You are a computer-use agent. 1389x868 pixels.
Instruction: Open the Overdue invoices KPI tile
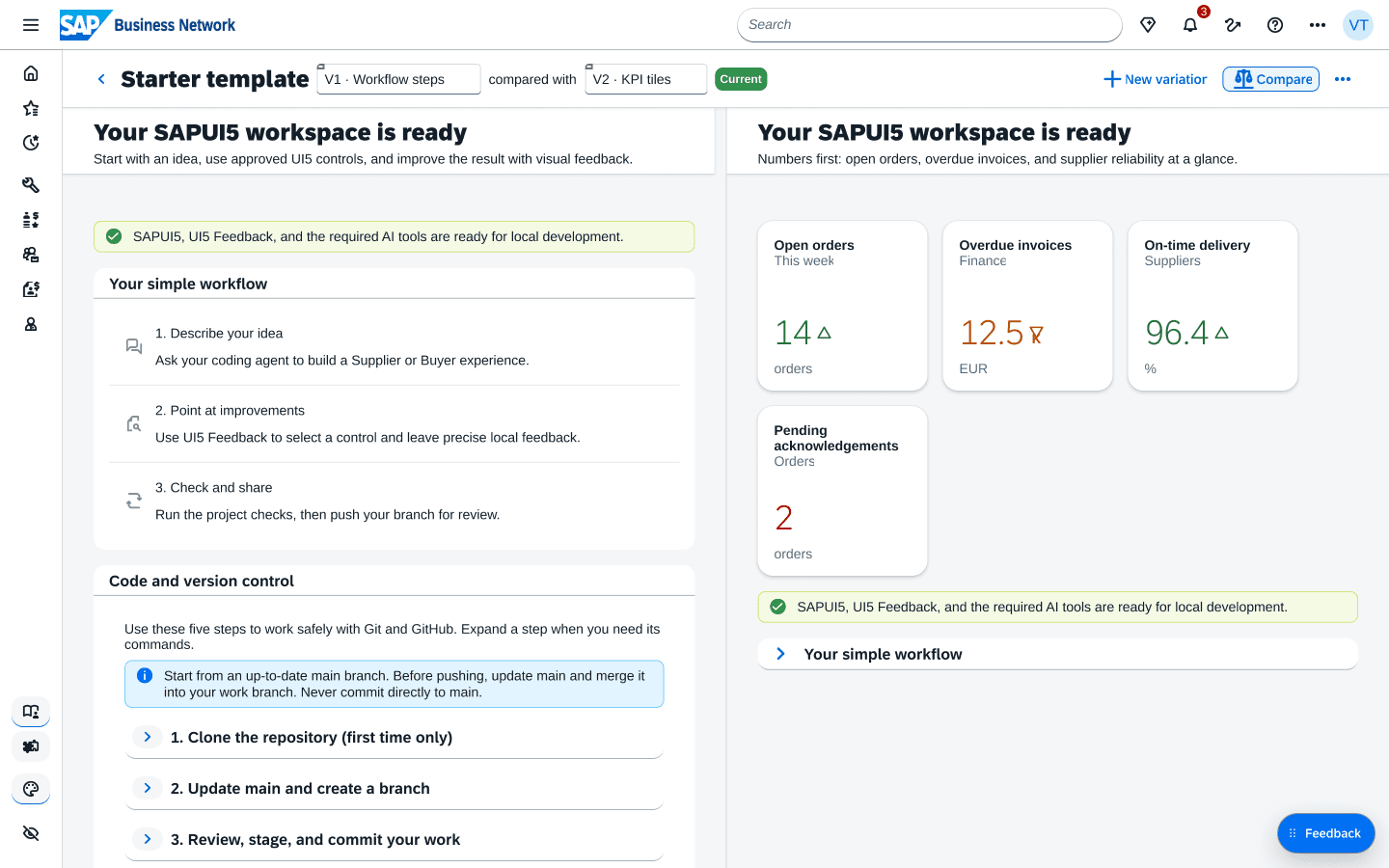pos(1028,306)
